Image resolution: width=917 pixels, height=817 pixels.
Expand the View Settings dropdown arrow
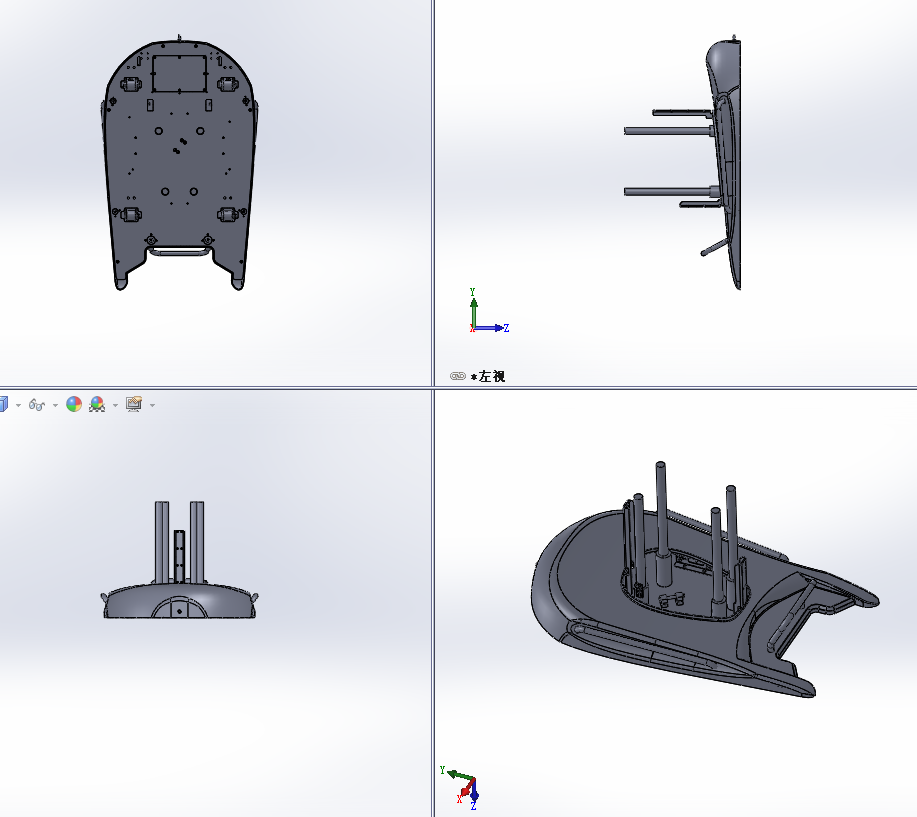point(152,405)
